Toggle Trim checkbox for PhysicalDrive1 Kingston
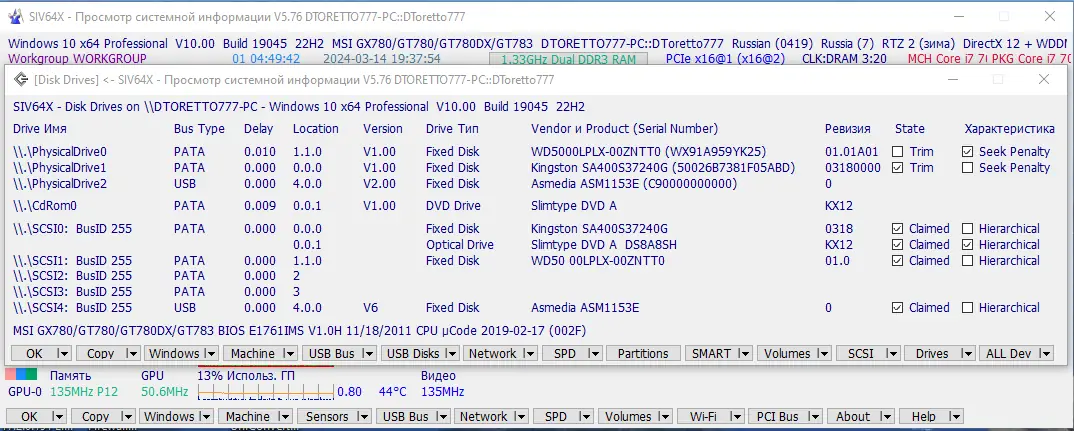 pyautogui.click(x=898, y=167)
